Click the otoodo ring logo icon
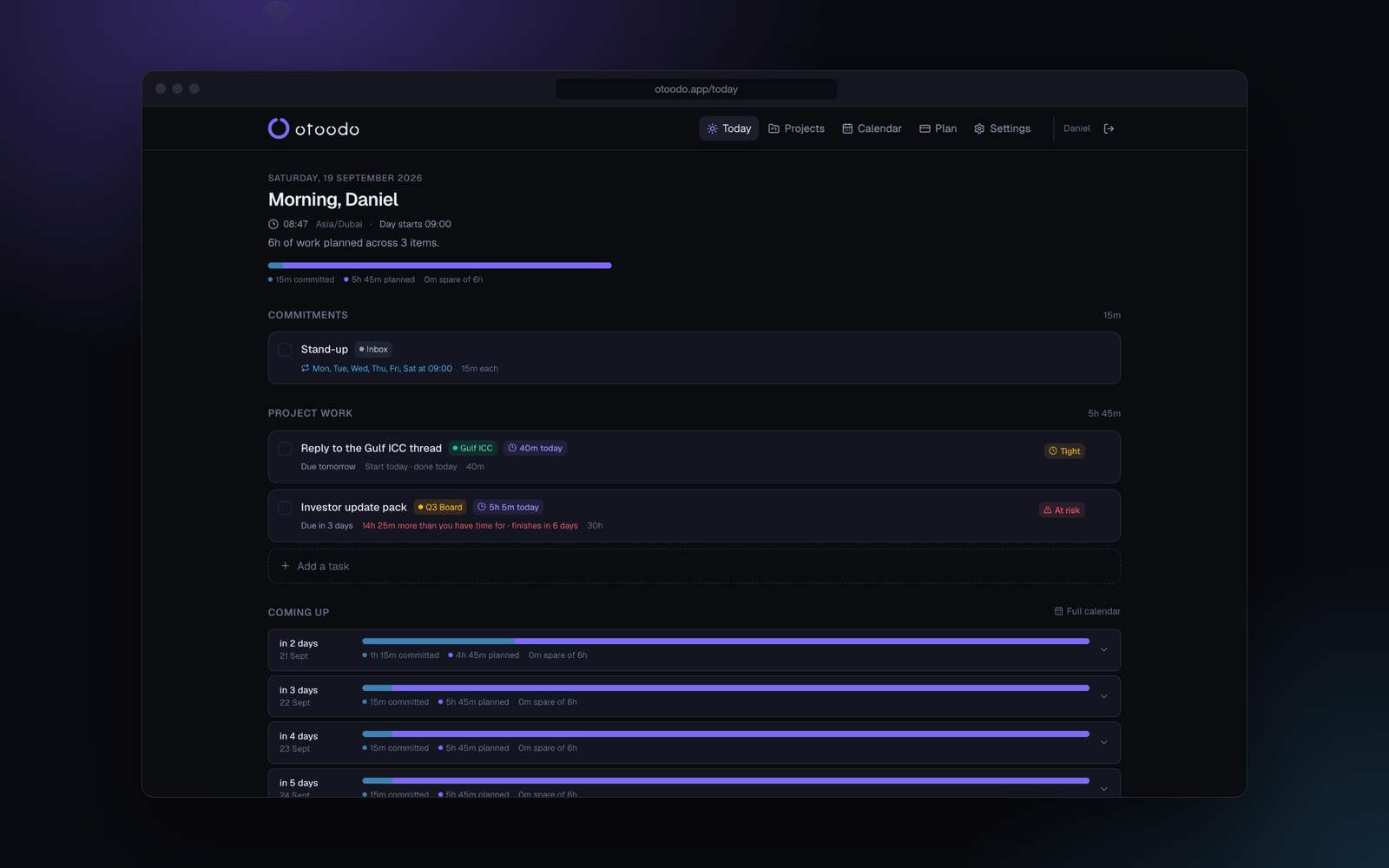 click(279, 128)
